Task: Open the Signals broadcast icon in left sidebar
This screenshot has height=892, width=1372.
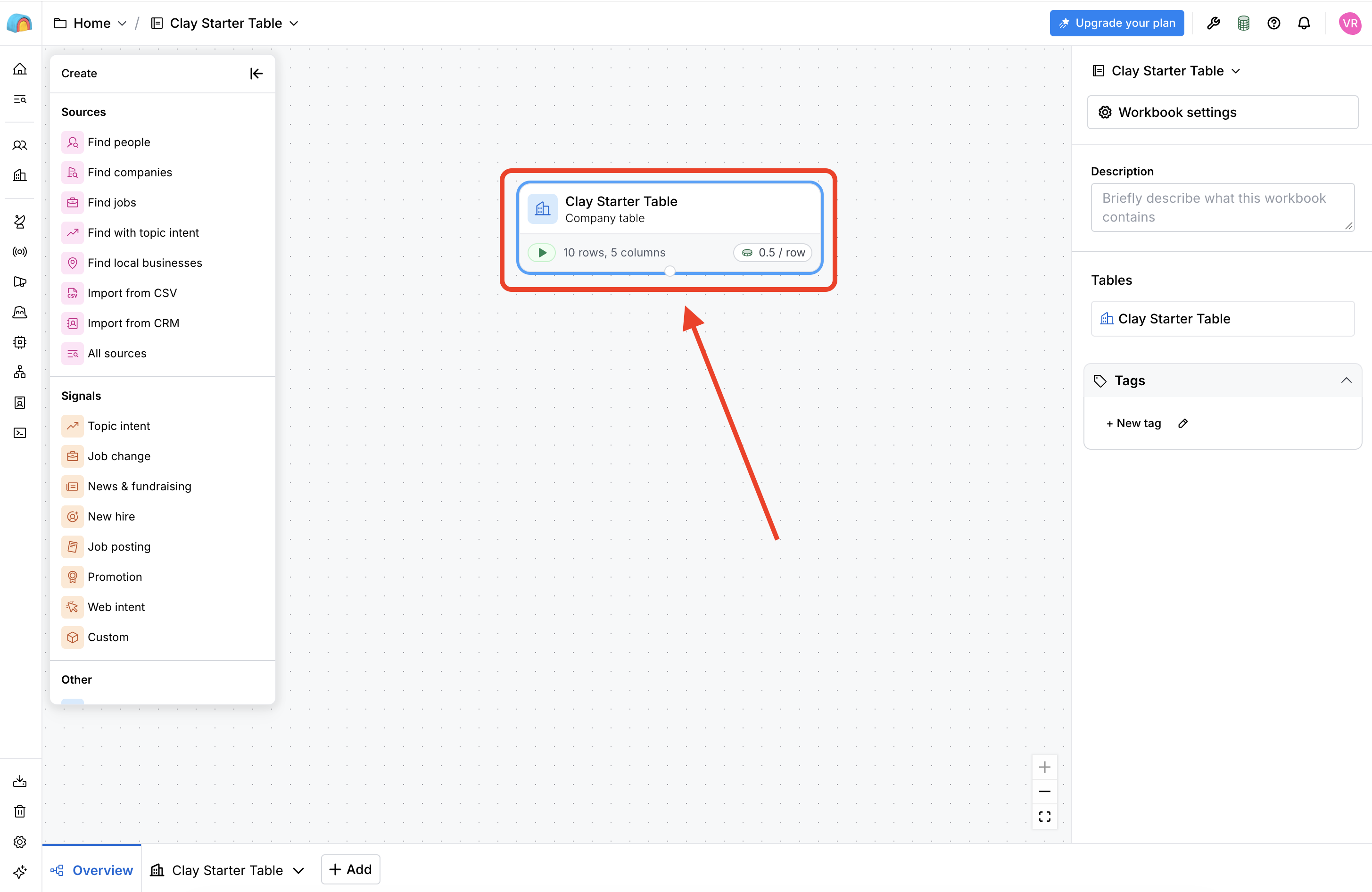Action: pyautogui.click(x=20, y=252)
